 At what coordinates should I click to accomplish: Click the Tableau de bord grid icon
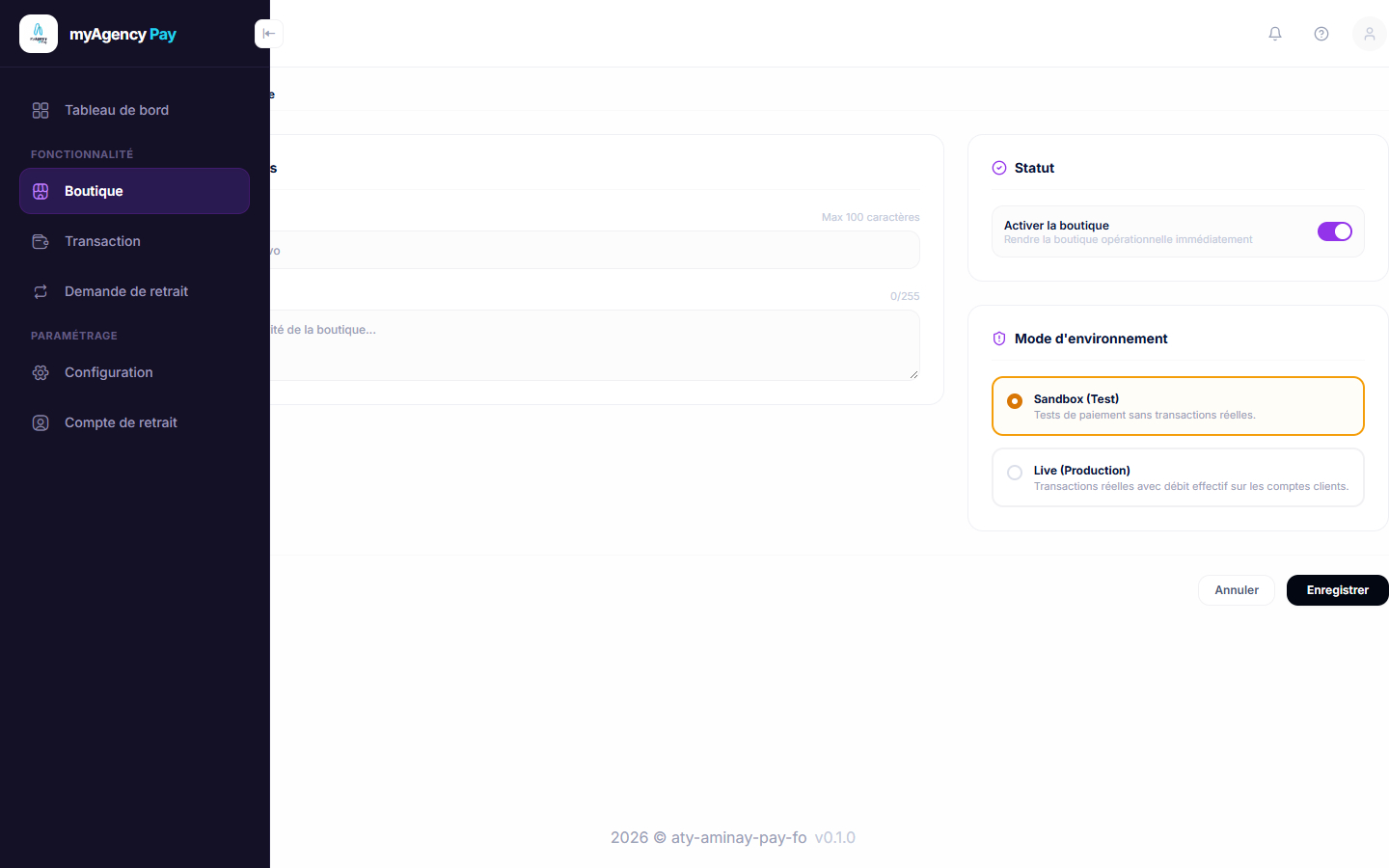(41, 110)
